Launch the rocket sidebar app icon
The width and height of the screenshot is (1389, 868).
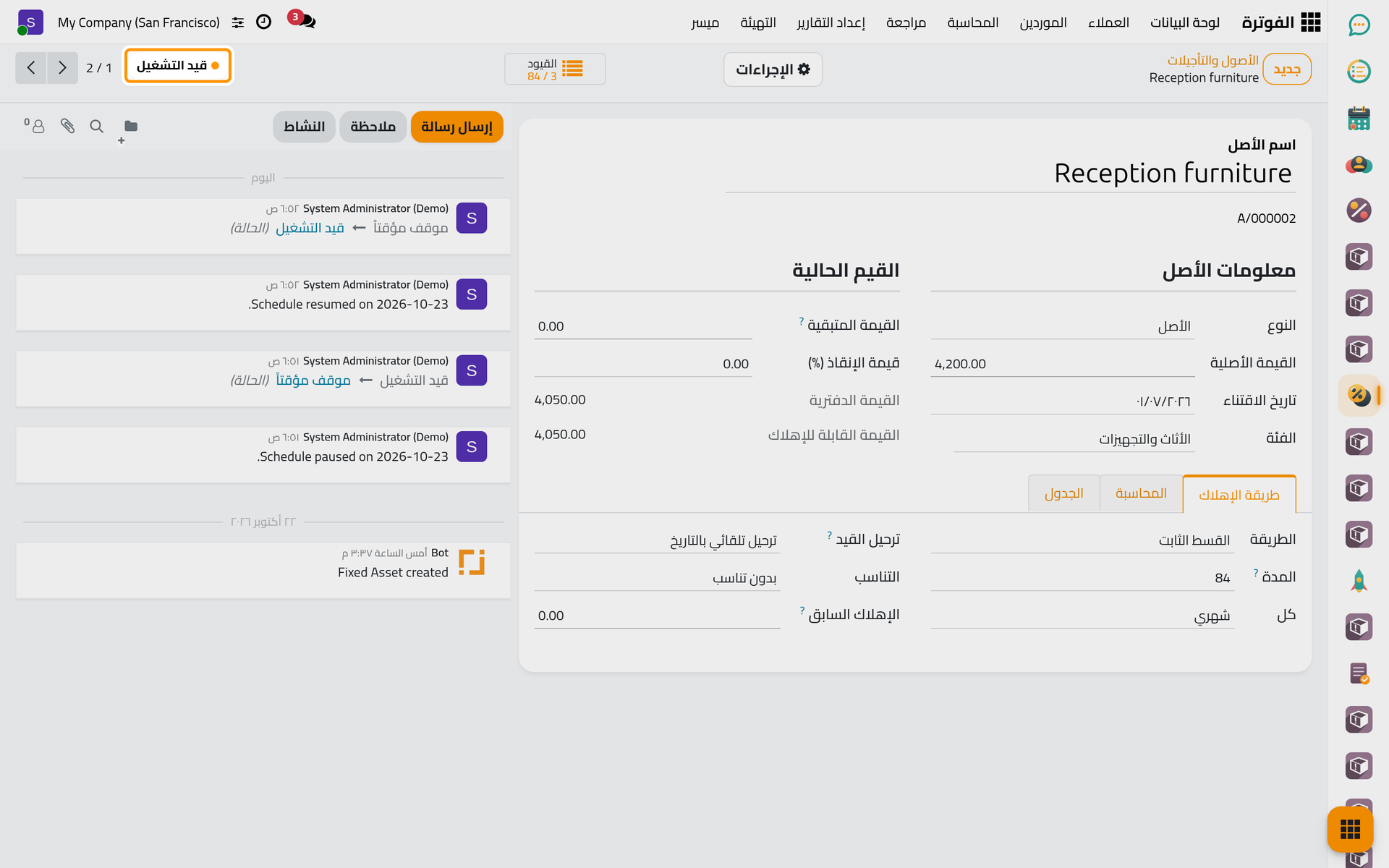pos(1359,581)
